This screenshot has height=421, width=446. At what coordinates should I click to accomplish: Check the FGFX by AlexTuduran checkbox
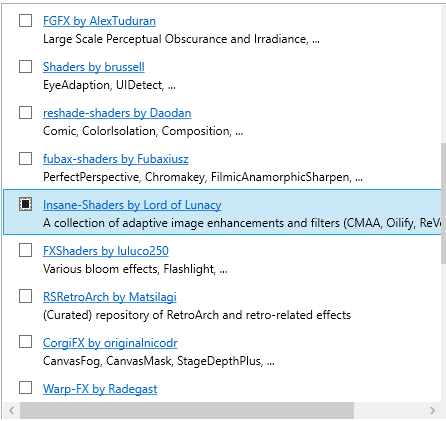tap(25, 21)
